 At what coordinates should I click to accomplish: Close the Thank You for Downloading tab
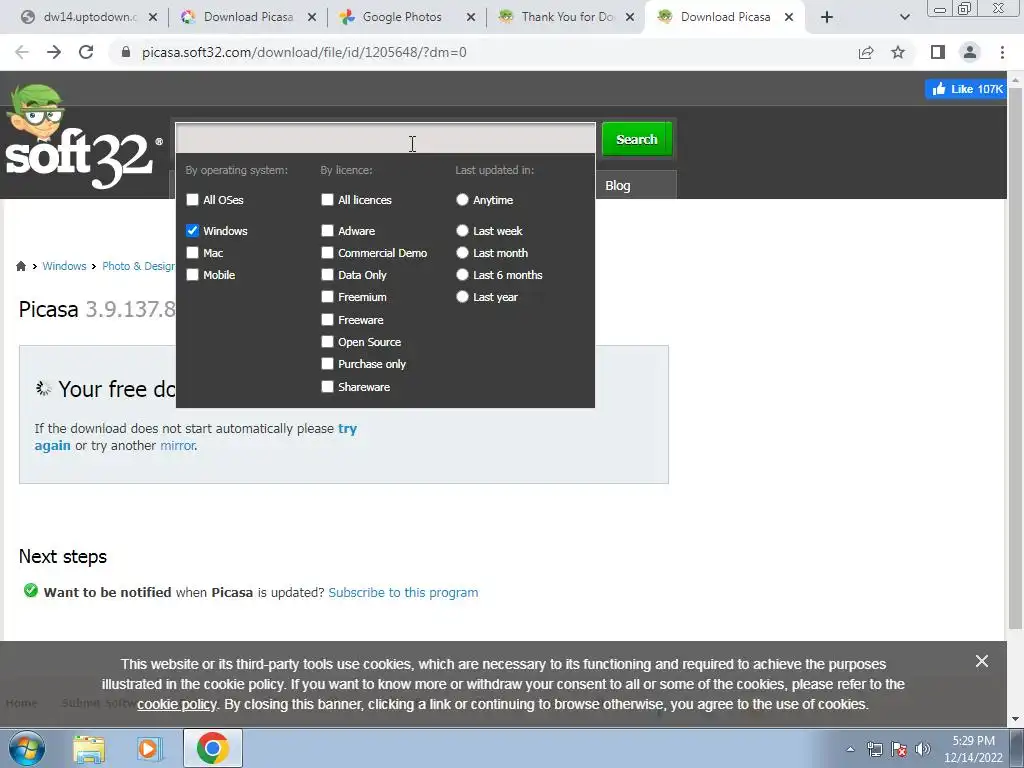(630, 17)
